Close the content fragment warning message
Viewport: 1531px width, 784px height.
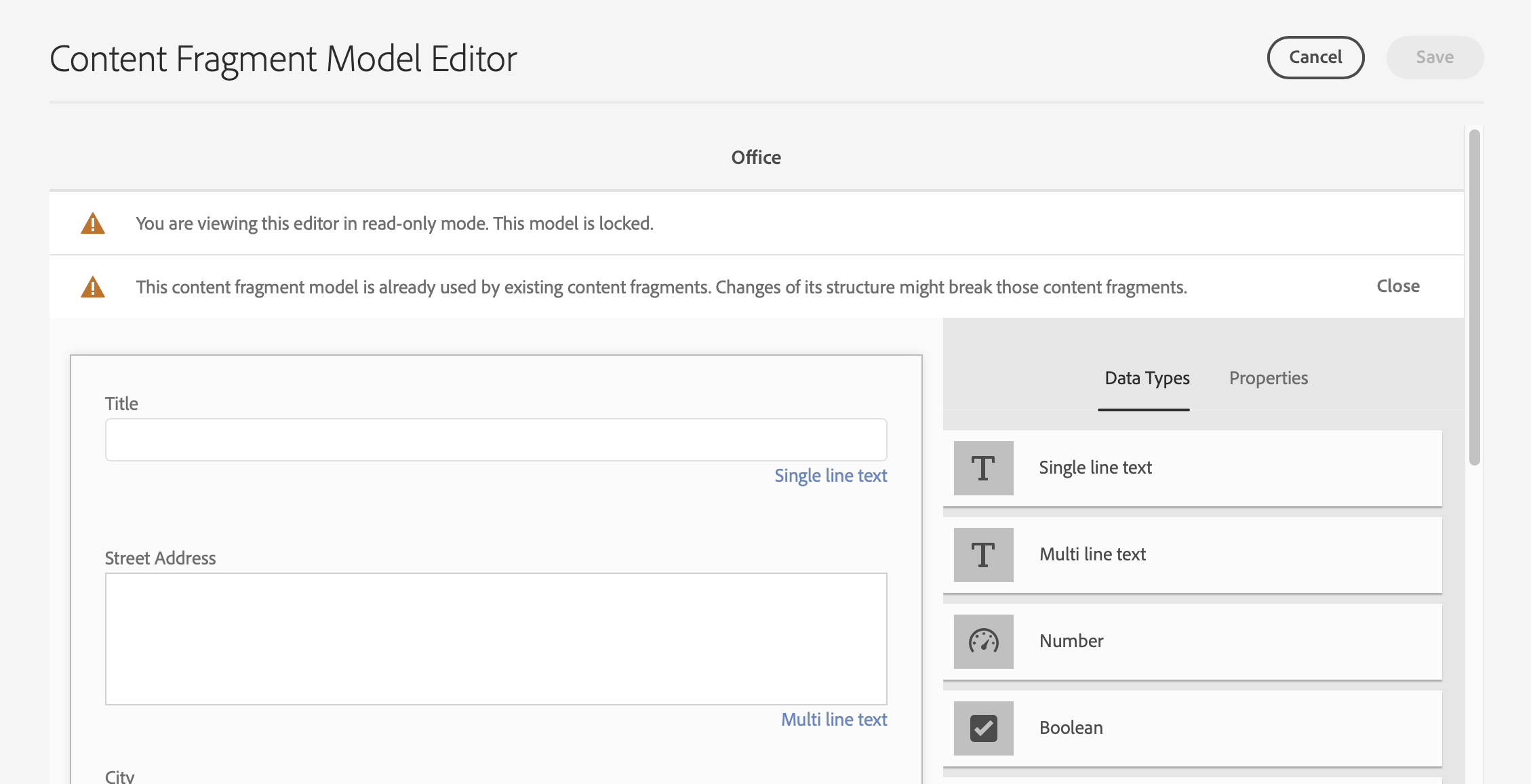(1397, 286)
